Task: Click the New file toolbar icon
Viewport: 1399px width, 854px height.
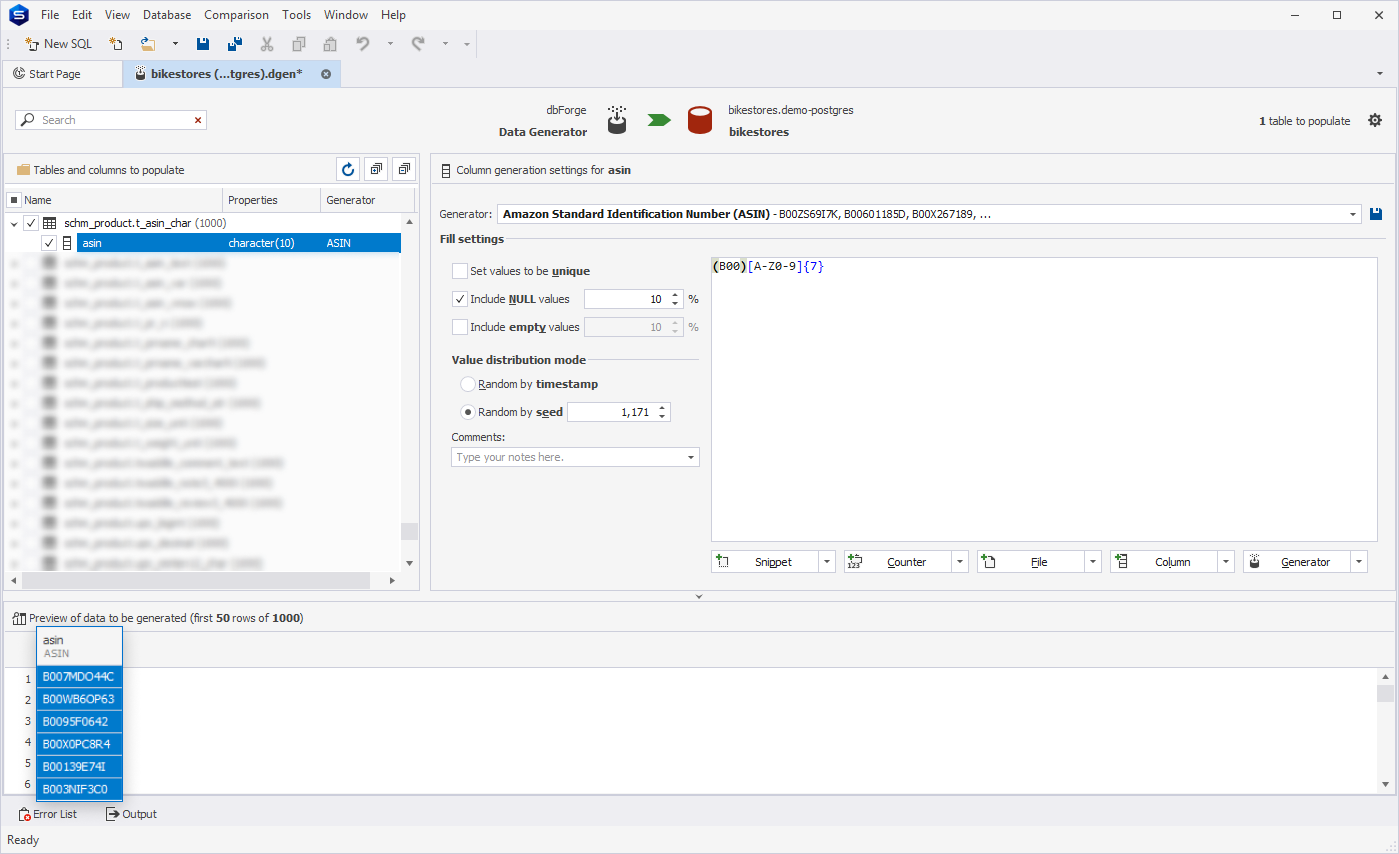Action: pyautogui.click(x=116, y=44)
